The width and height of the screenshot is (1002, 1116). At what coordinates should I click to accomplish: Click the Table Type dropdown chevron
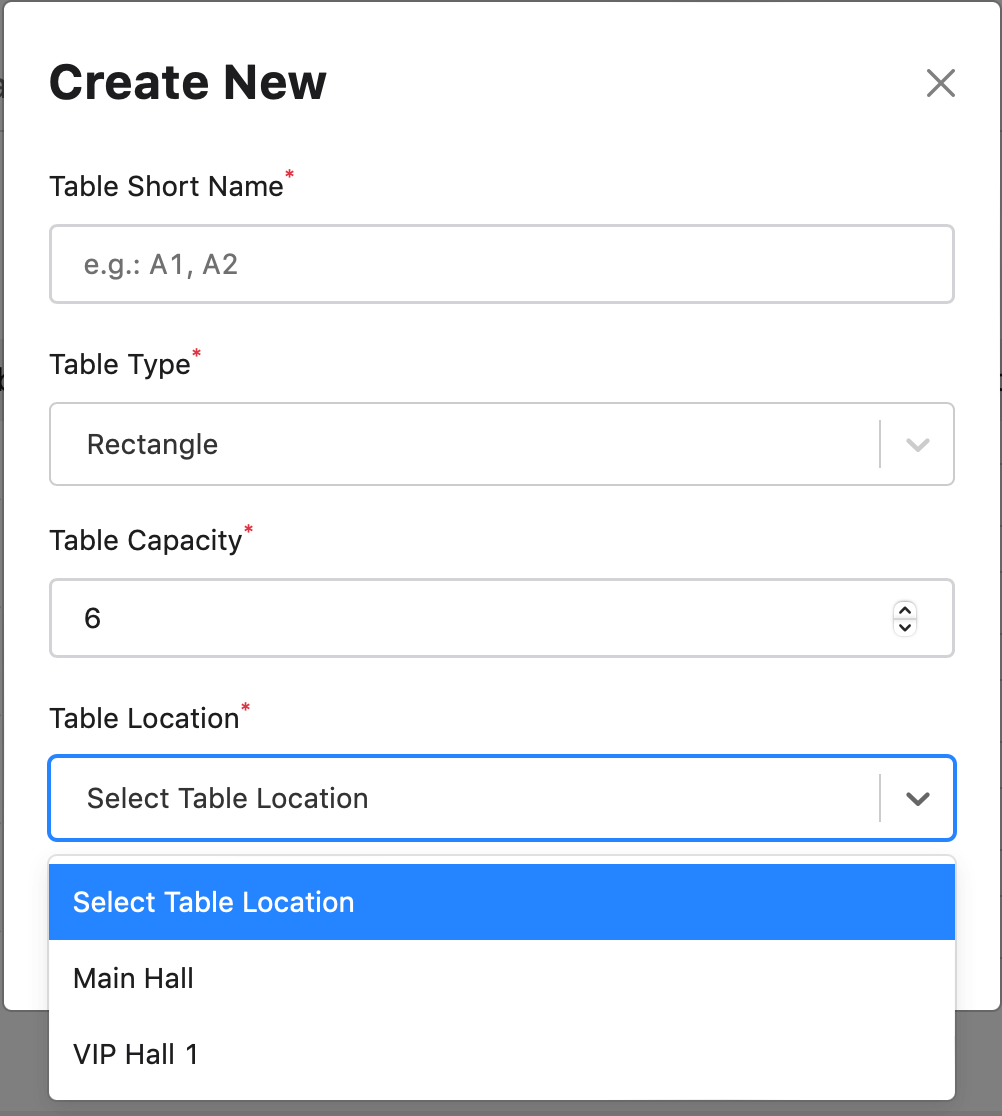point(916,444)
